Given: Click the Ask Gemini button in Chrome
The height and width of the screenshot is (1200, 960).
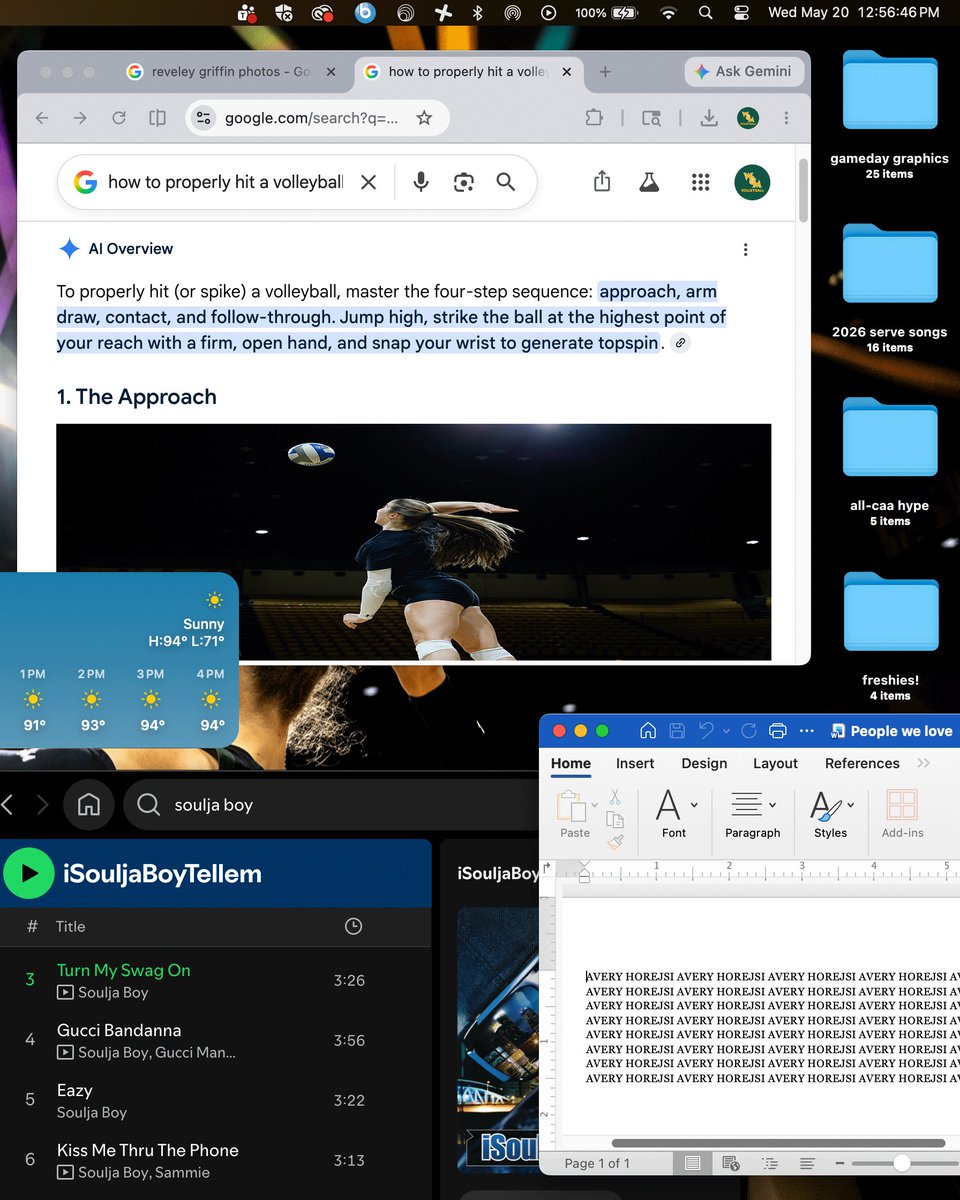Looking at the screenshot, I should [744, 71].
